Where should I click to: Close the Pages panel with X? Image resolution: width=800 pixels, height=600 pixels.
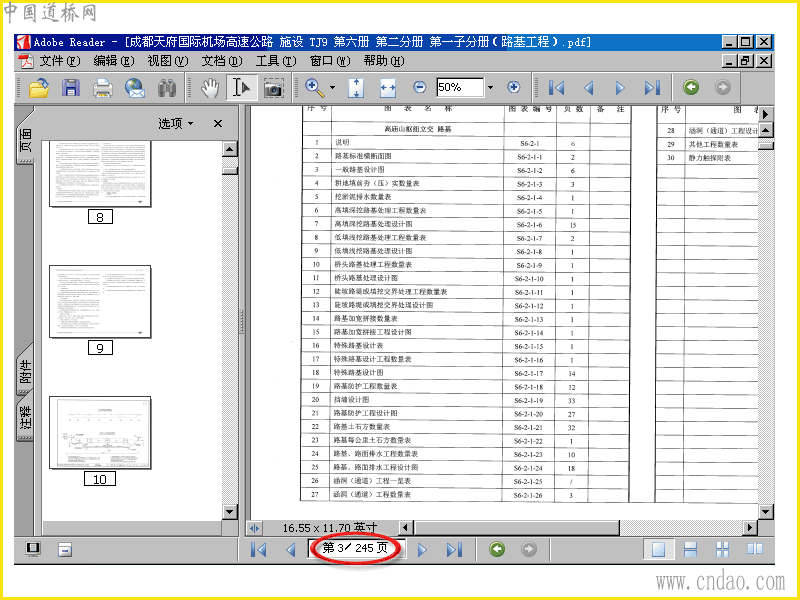click(218, 123)
